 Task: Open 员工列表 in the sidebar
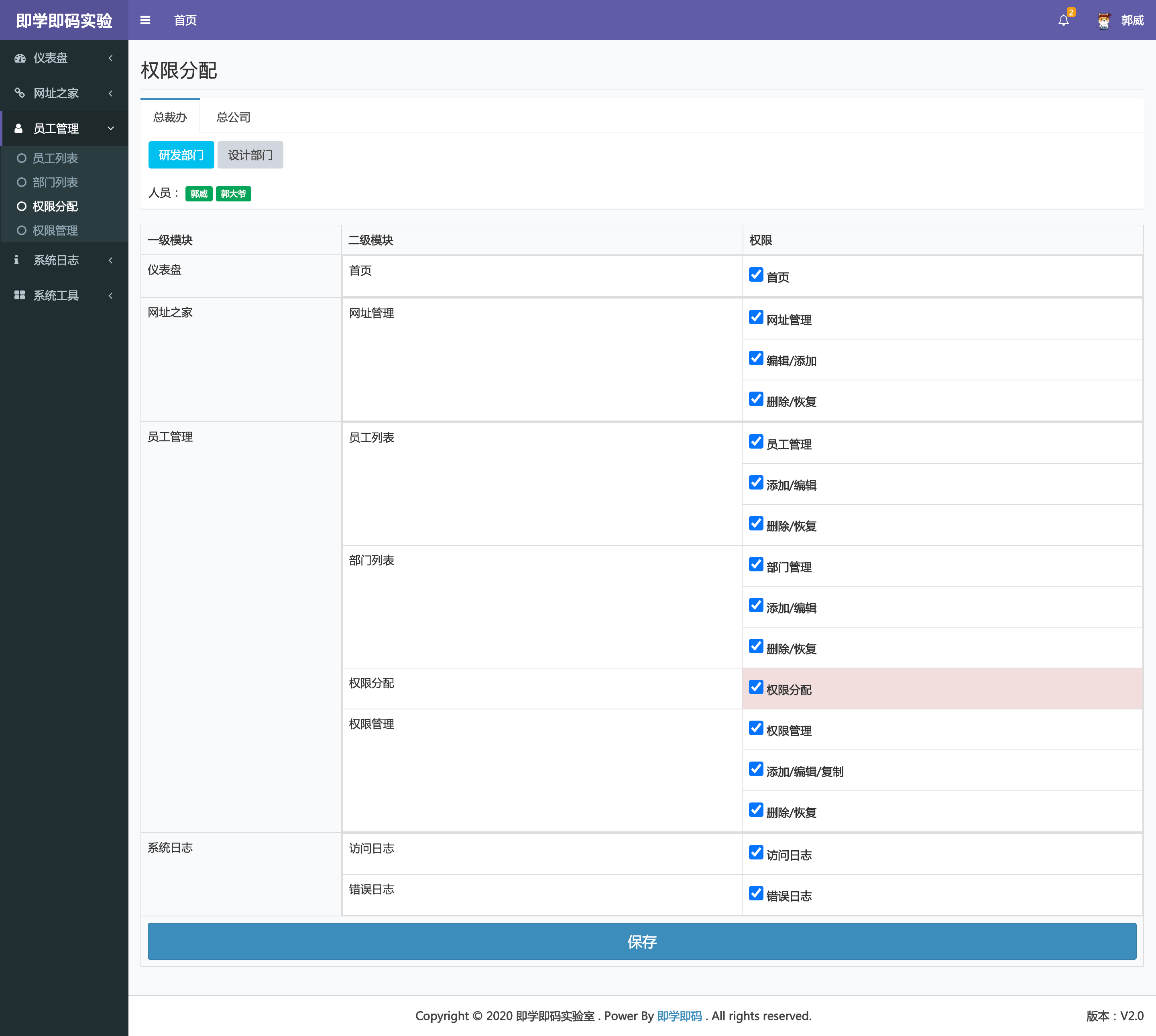coord(55,158)
